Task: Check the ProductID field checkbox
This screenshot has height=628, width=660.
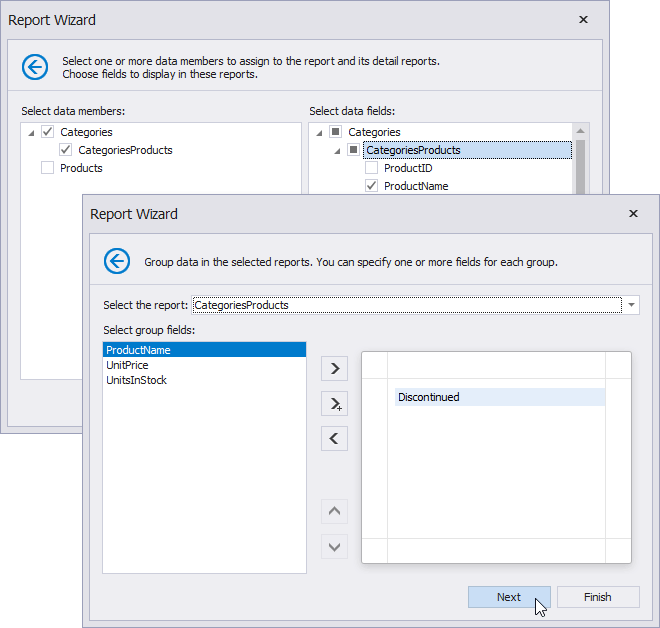Action: point(371,168)
